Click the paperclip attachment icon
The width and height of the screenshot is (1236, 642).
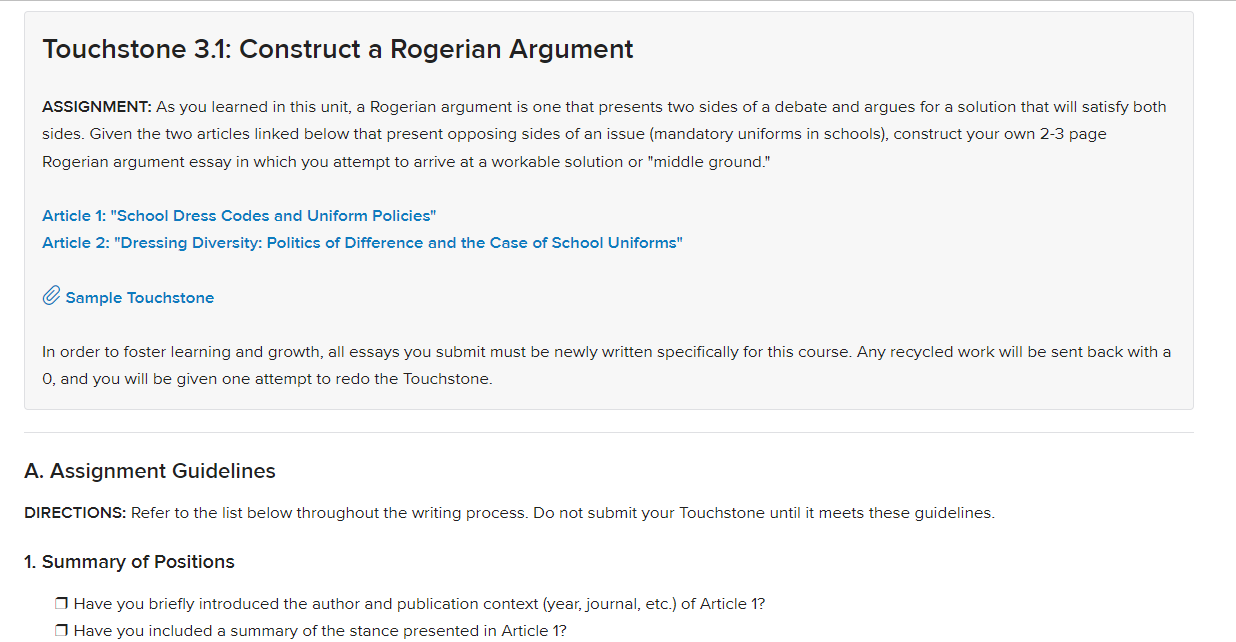pos(51,297)
